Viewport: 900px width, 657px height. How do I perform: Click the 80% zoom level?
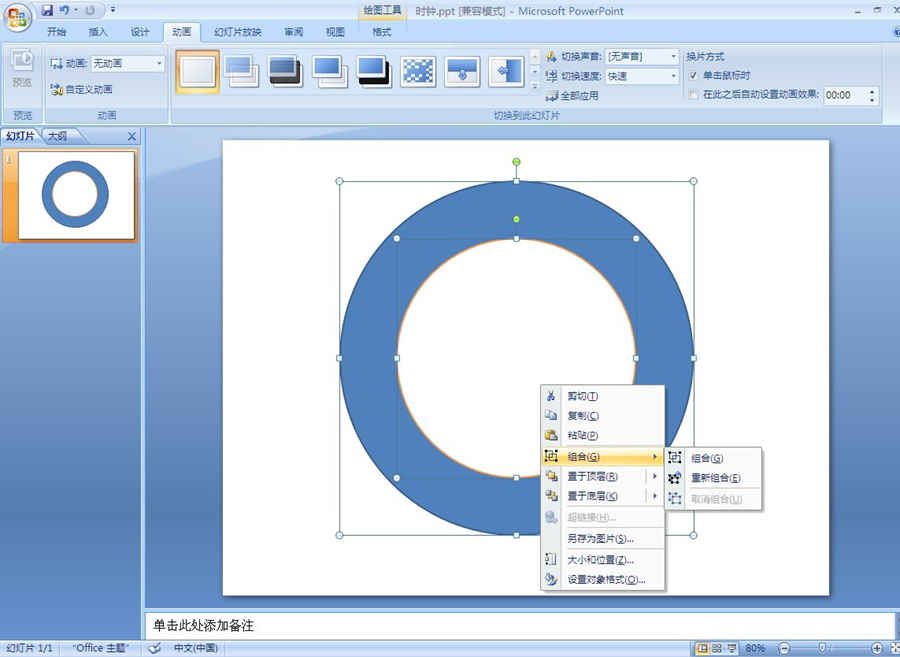pyautogui.click(x=755, y=648)
